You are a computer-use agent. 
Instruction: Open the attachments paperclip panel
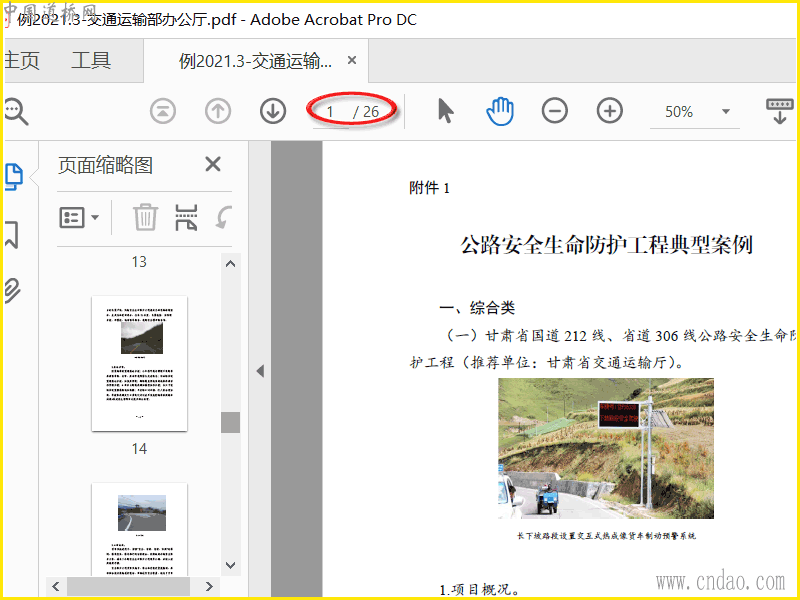(13, 291)
